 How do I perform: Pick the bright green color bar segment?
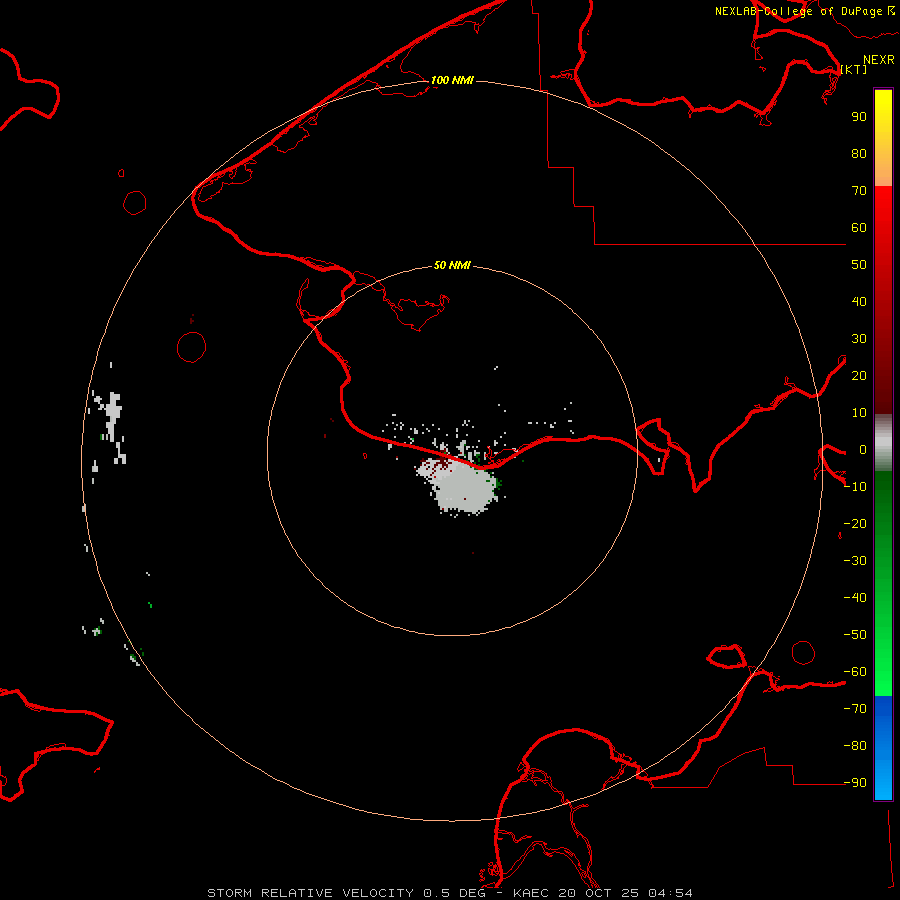click(883, 660)
